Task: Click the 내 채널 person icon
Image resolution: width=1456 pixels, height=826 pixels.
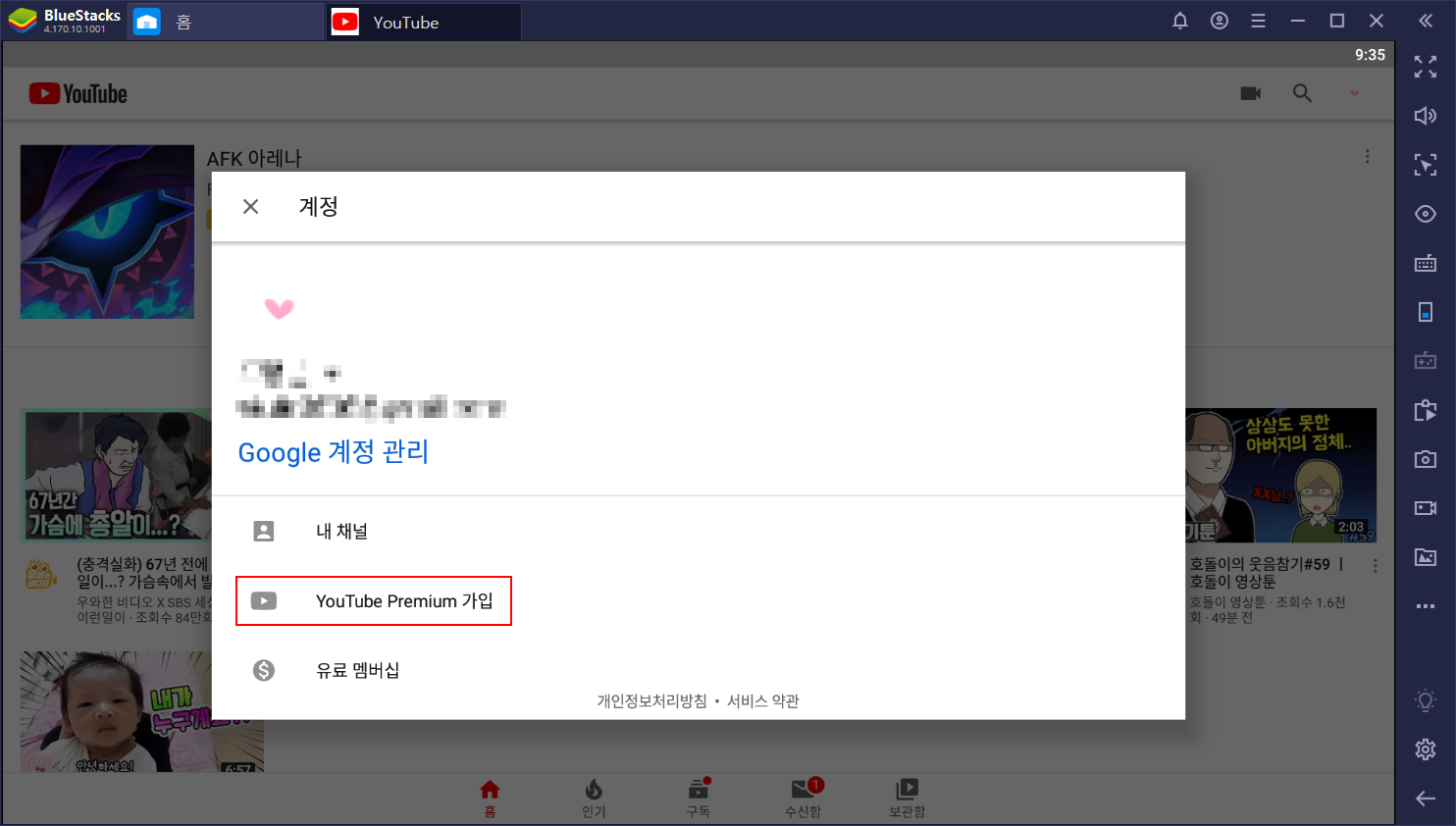Action: tap(264, 531)
